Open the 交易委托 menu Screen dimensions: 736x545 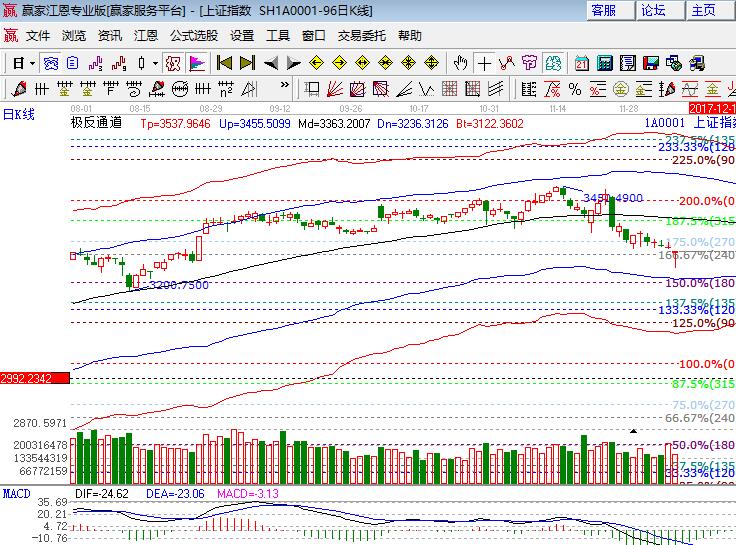(362, 35)
